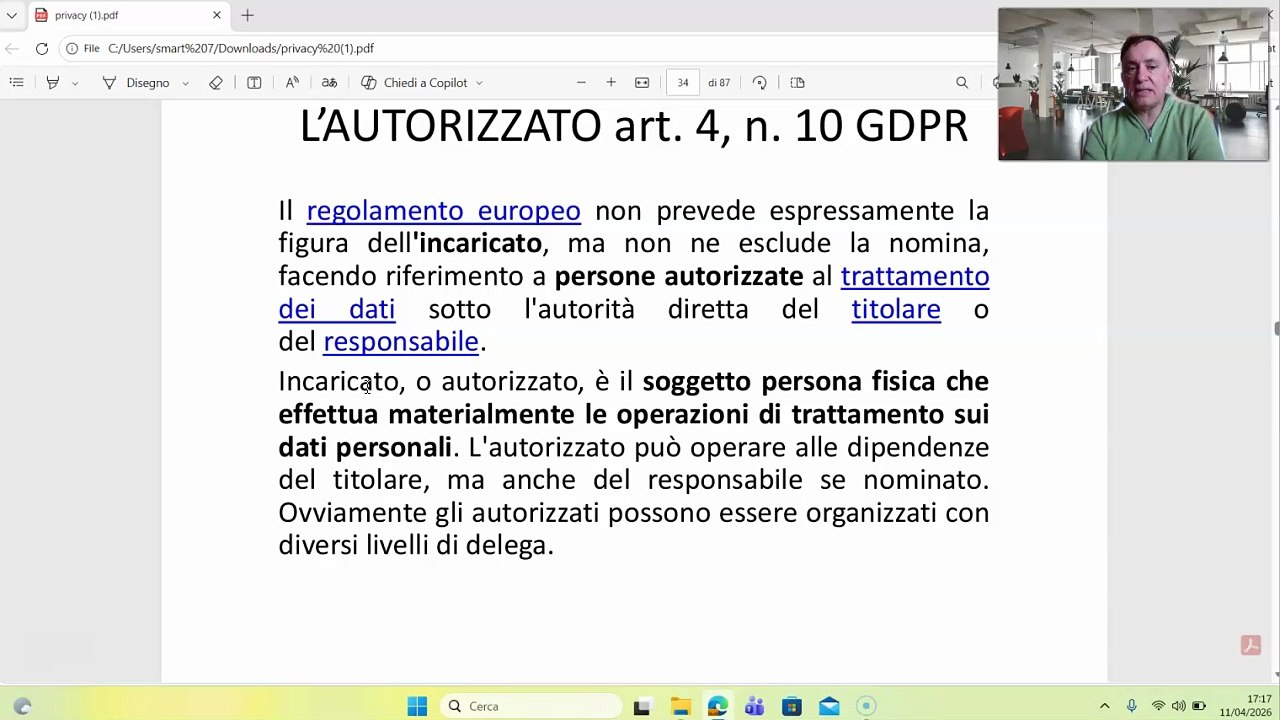Screen dimensions: 1280x720
Task: Expand the Chiedi a Copilot dropdown
Action: 479,83
